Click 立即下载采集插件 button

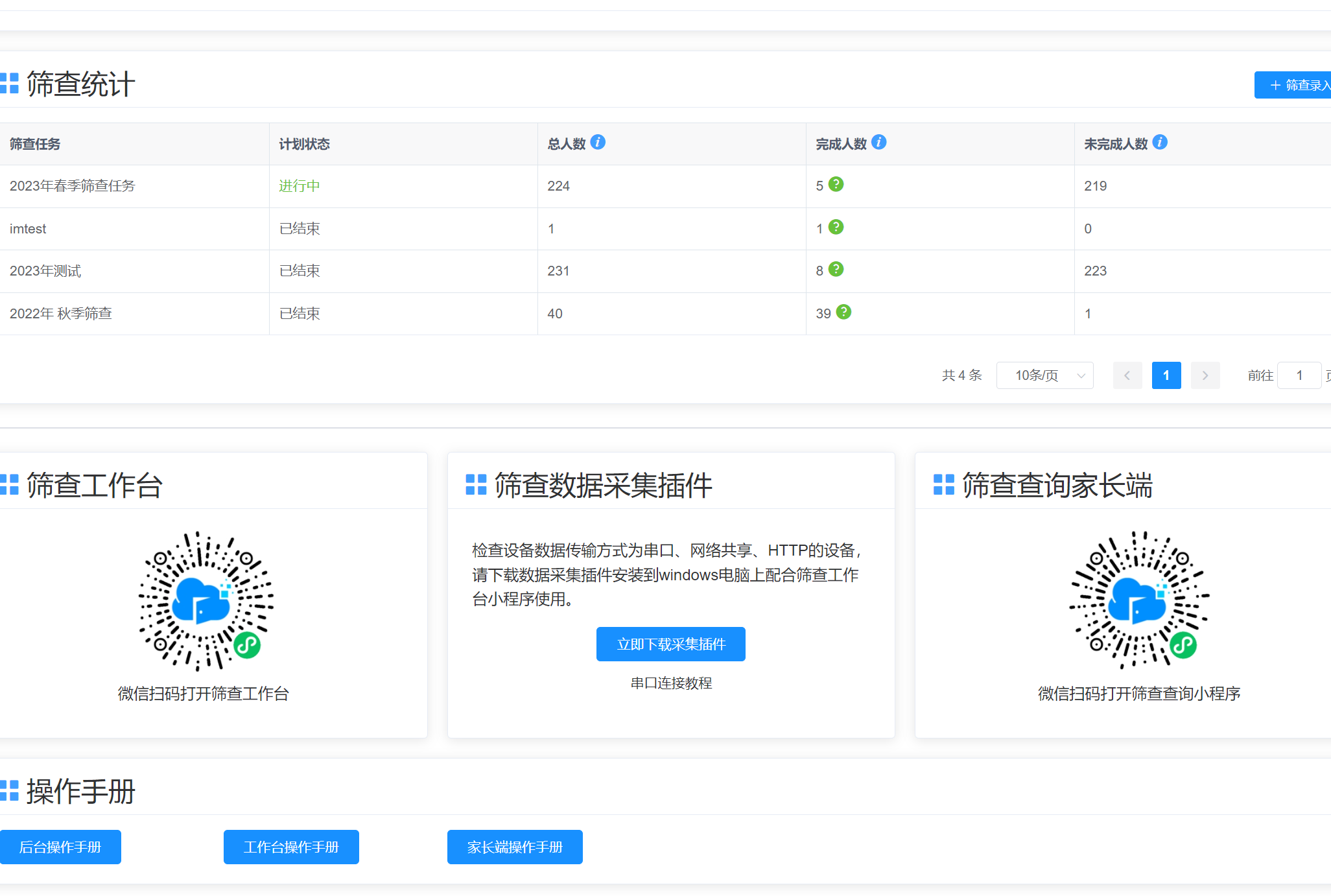[671, 644]
